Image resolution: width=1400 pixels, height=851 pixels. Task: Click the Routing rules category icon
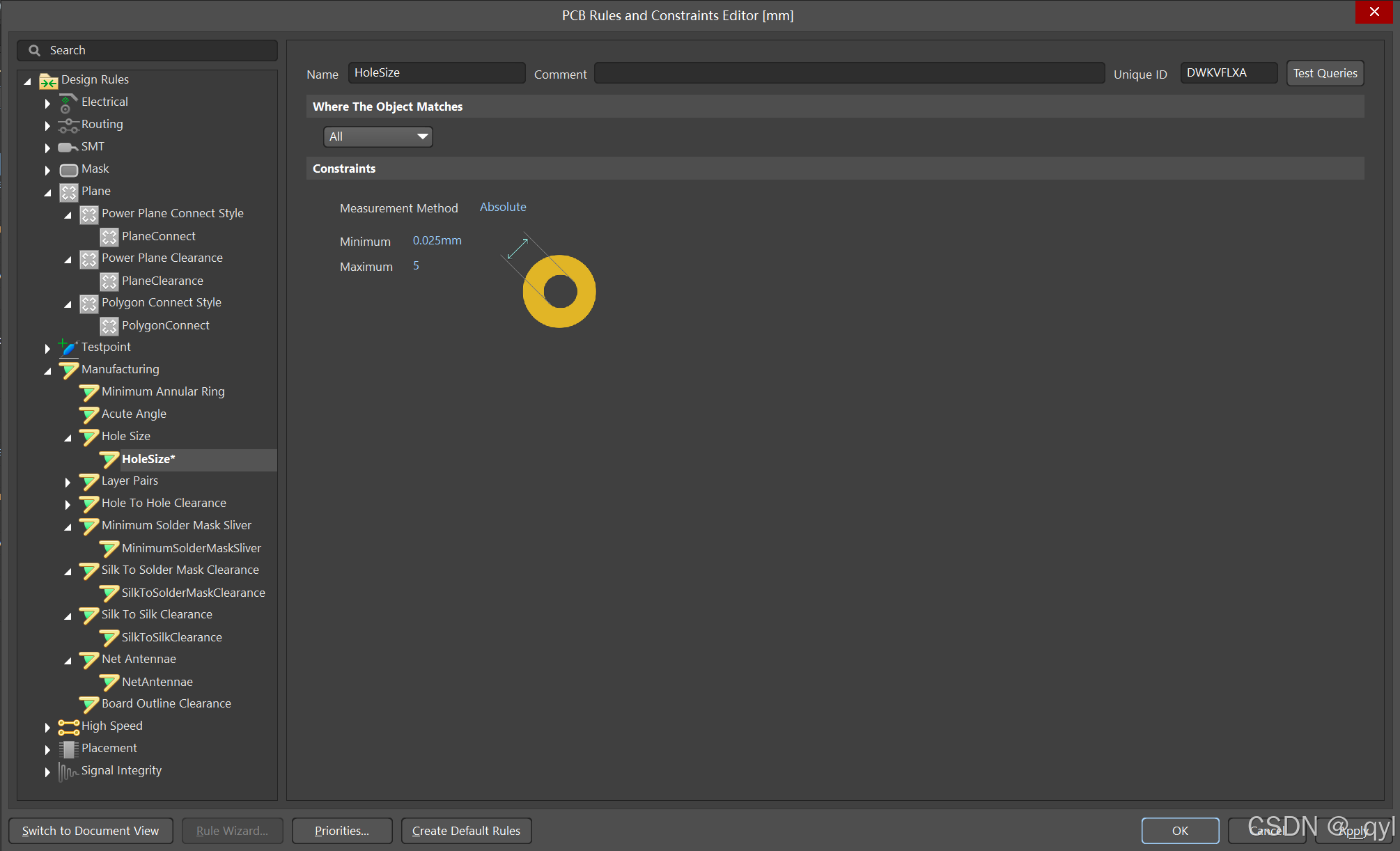[x=68, y=125]
